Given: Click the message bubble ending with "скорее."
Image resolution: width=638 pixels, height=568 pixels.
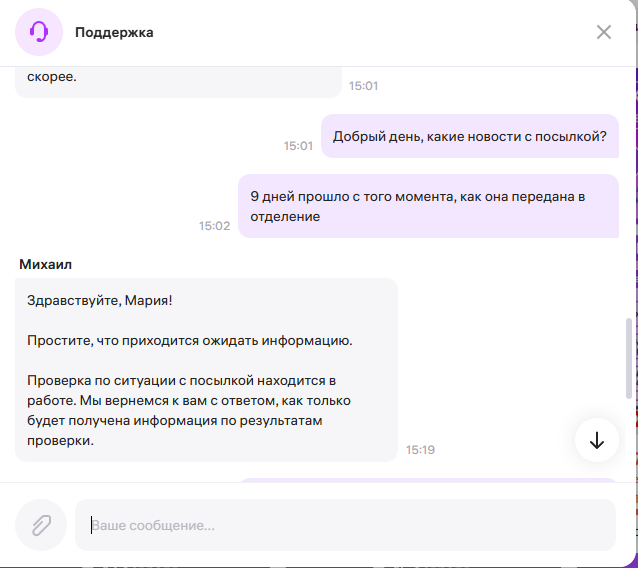Looking at the screenshot, I should click(178, 78).
